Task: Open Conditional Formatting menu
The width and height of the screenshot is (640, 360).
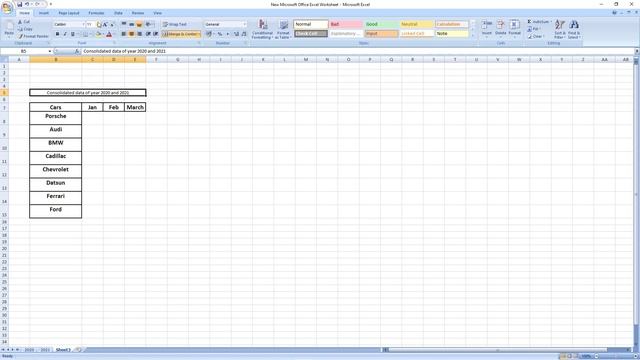Action: point(262,29)
